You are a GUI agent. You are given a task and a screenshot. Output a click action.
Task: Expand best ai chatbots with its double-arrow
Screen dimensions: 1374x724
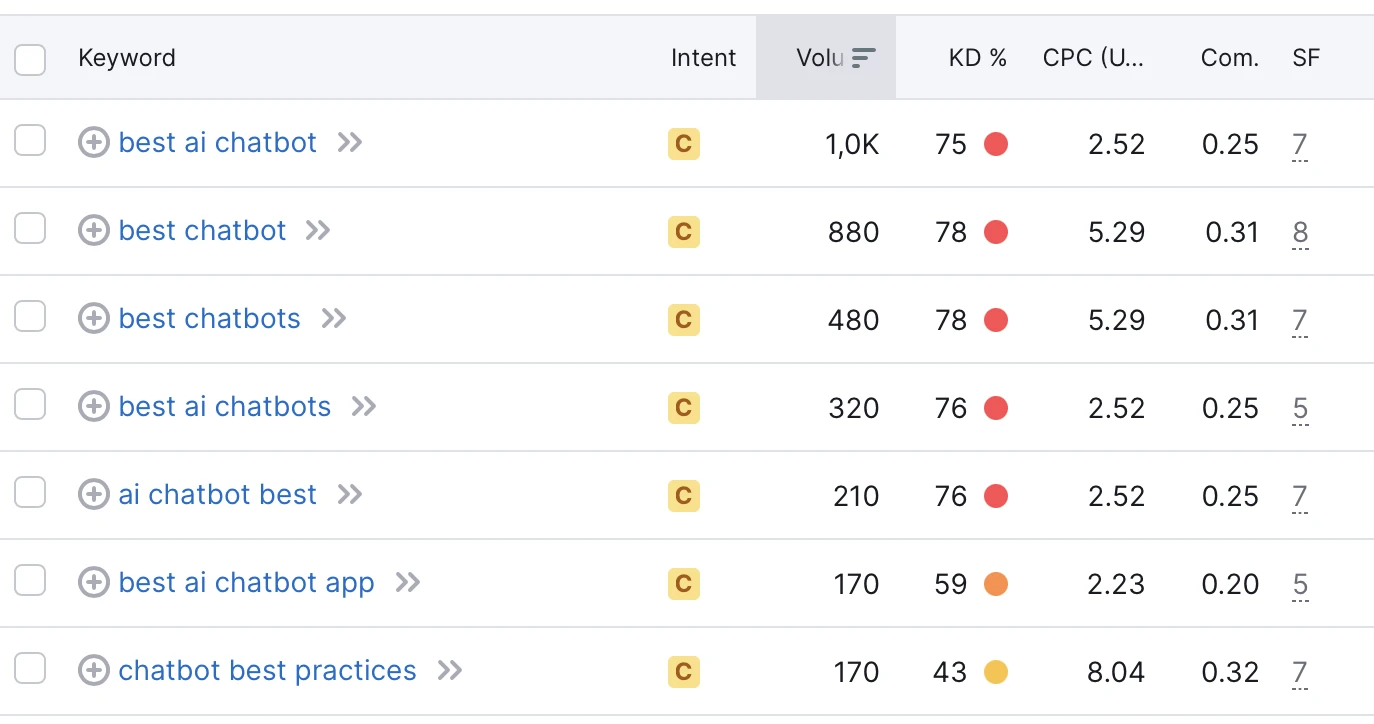(x=362, y=406)
